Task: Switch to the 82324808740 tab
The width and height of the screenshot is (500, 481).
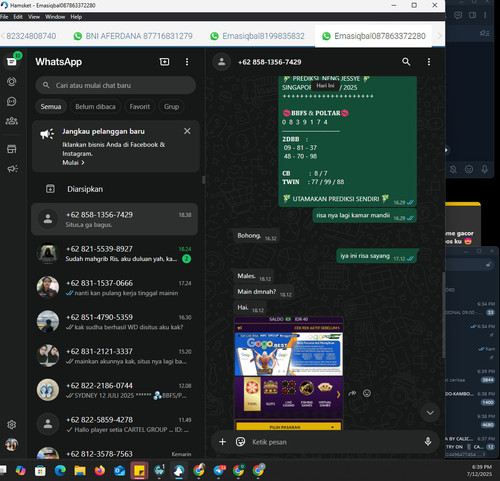Action: 31,36
